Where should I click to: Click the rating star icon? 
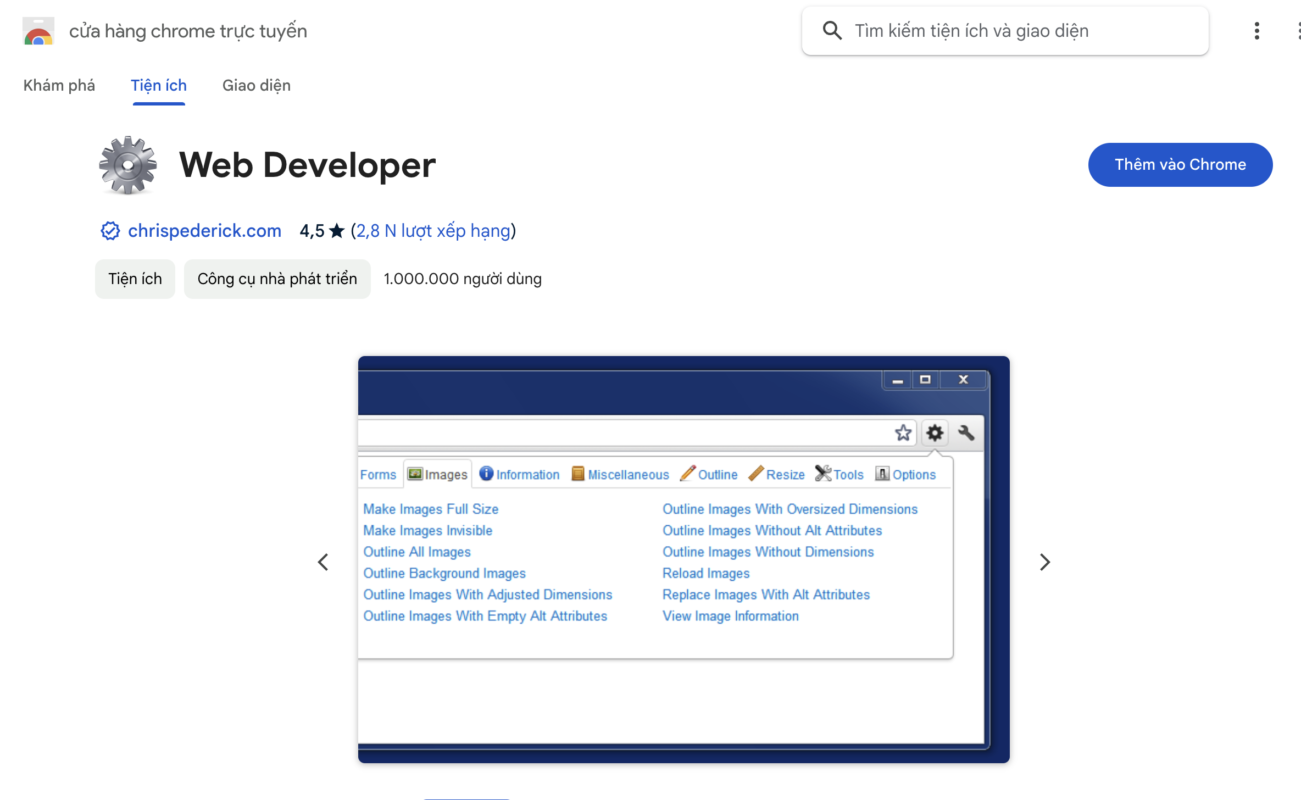(x=337, y=231)
